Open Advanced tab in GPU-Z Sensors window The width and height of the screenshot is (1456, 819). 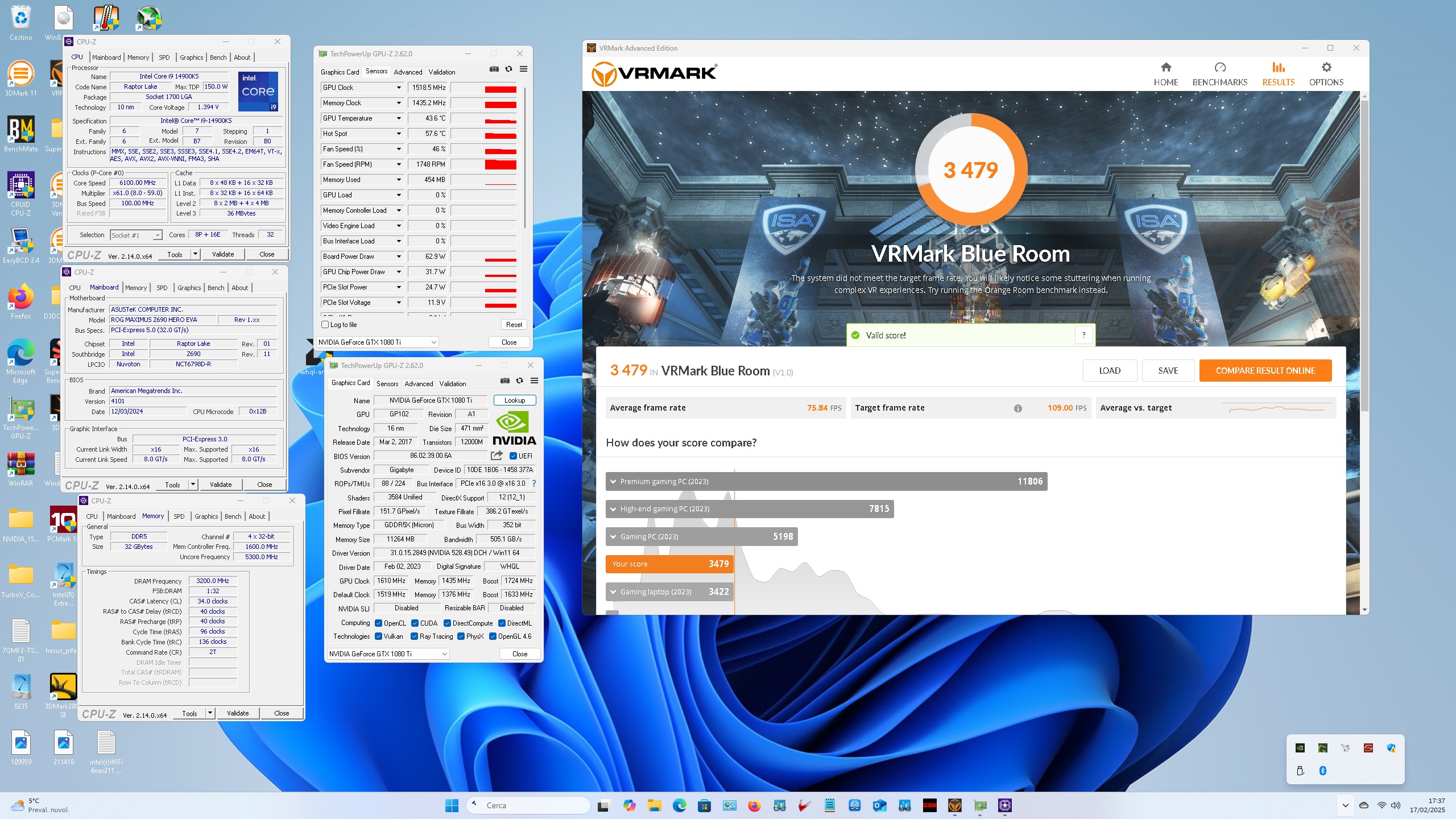point(408,72)
